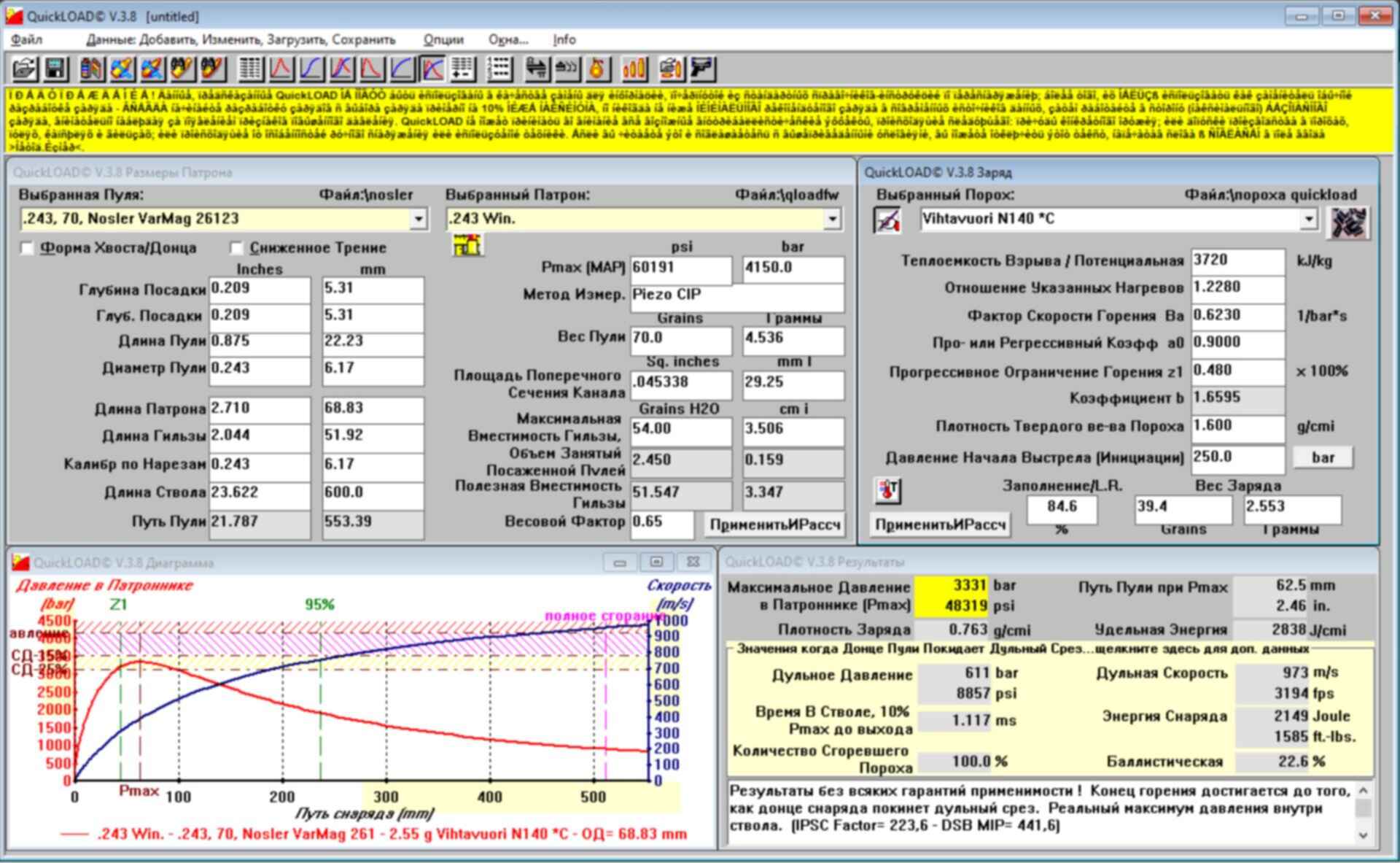This screenshot has height=863, width=1400.
Task: Click the muzzle exit values details link
Action: tap(1022, 649)
